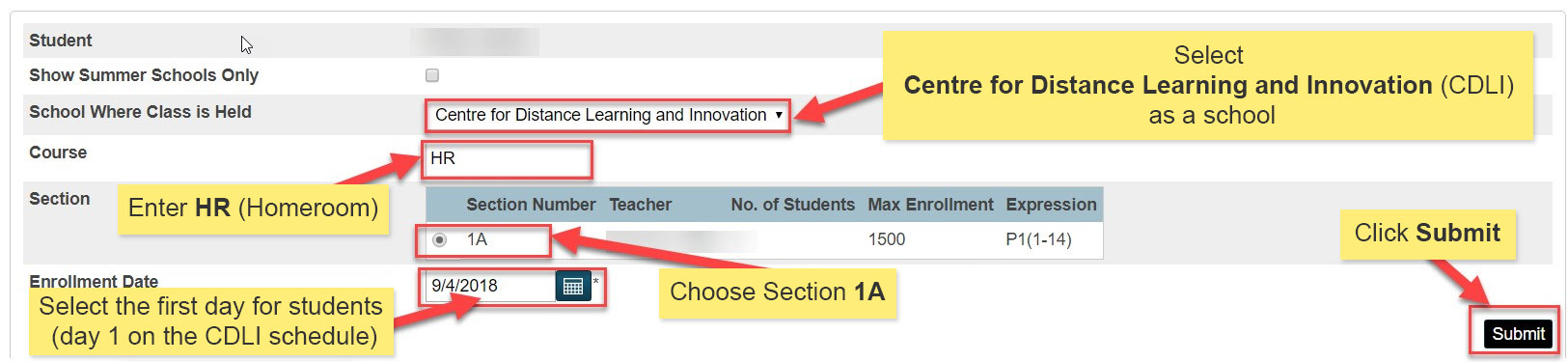This screenshot has width=1568, height=362.
Task: Click the blurred student name field
Action: click(475, 41)
